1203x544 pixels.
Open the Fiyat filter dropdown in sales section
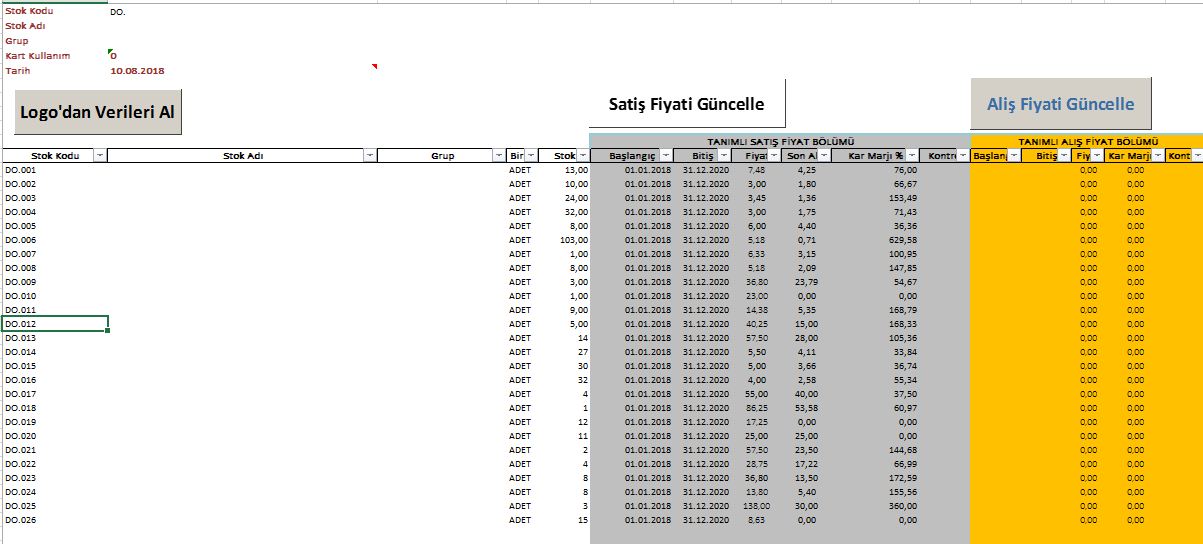(x=773, y=156)
